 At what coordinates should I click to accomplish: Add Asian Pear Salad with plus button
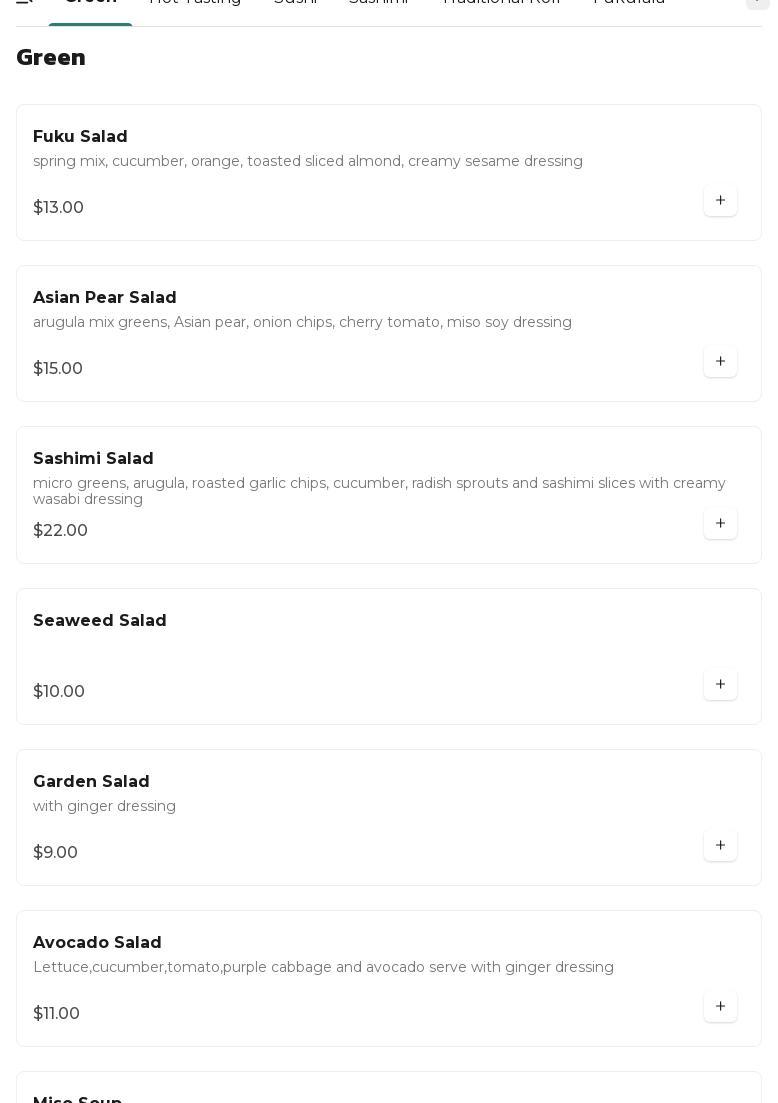pos(720,362)
